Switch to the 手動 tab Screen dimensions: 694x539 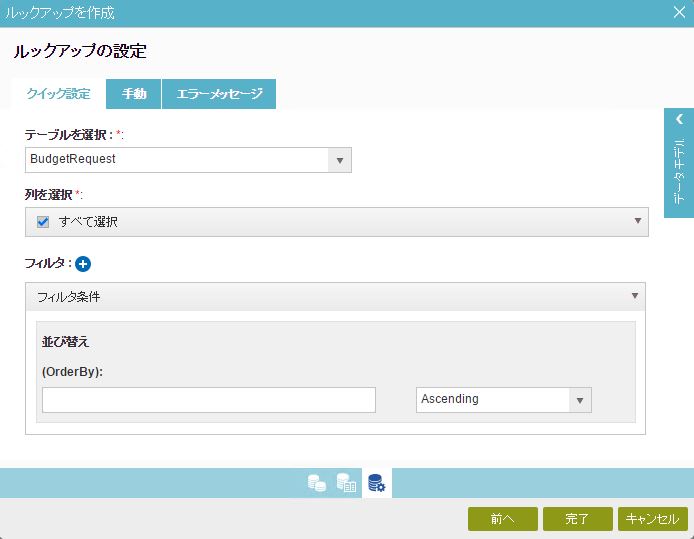click(134, 94)
